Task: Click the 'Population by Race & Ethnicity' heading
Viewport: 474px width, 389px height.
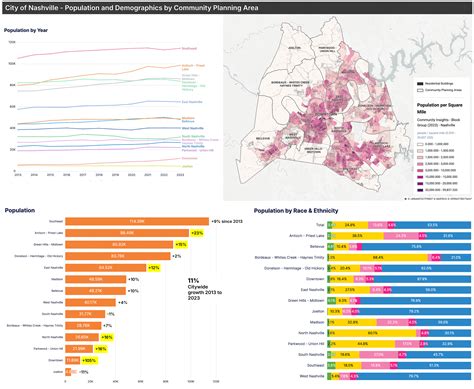Action: (x=296, y=211)
